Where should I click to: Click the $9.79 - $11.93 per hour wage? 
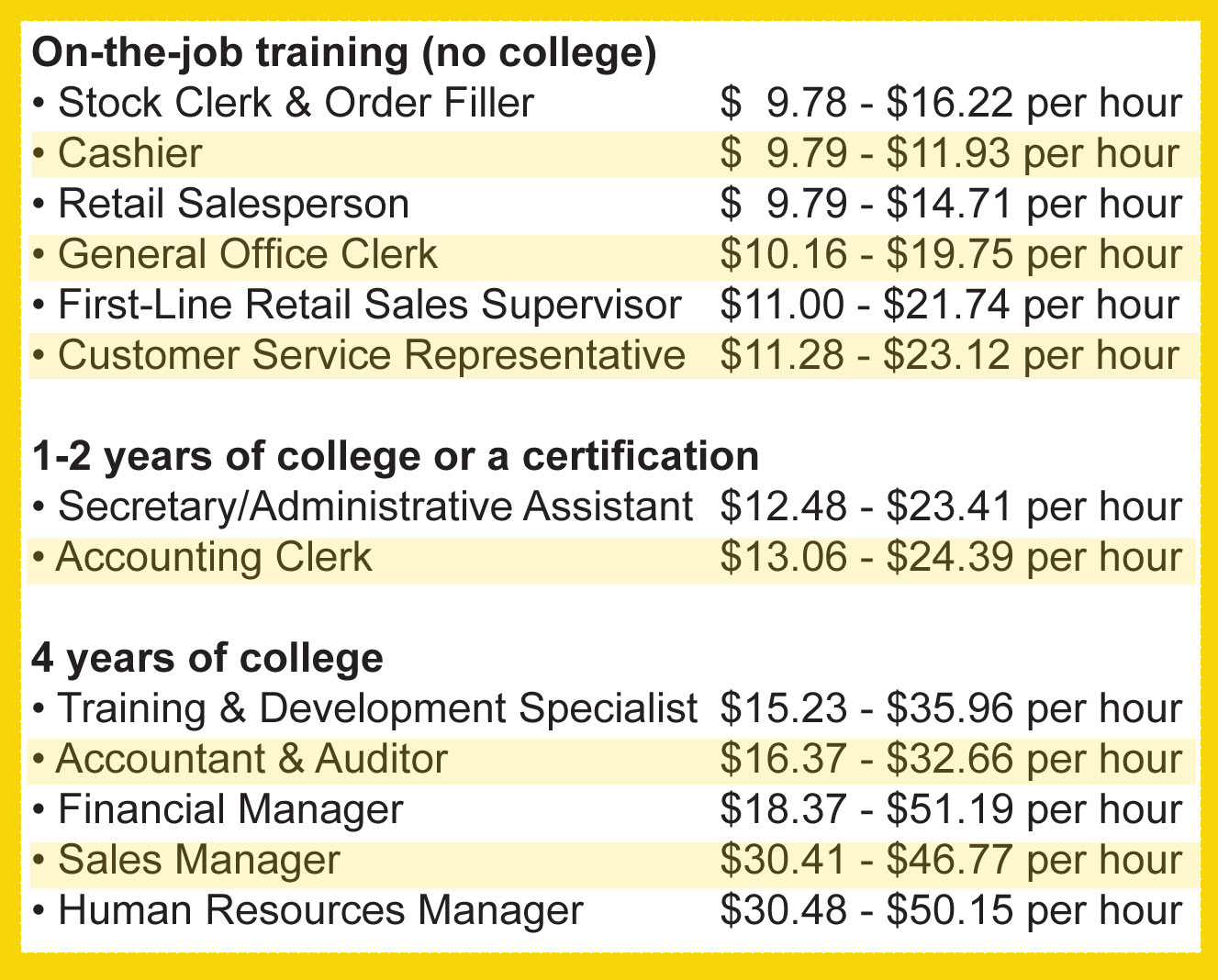pos(950,154)
